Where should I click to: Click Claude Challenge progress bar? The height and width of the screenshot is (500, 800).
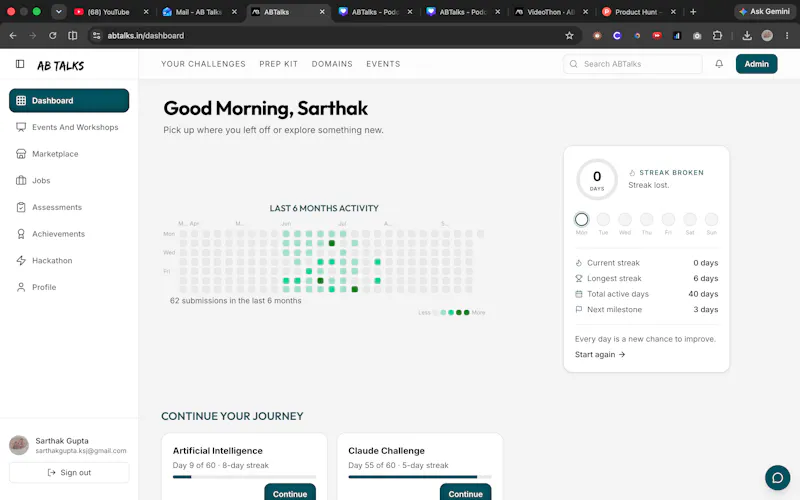click(420, 477)
